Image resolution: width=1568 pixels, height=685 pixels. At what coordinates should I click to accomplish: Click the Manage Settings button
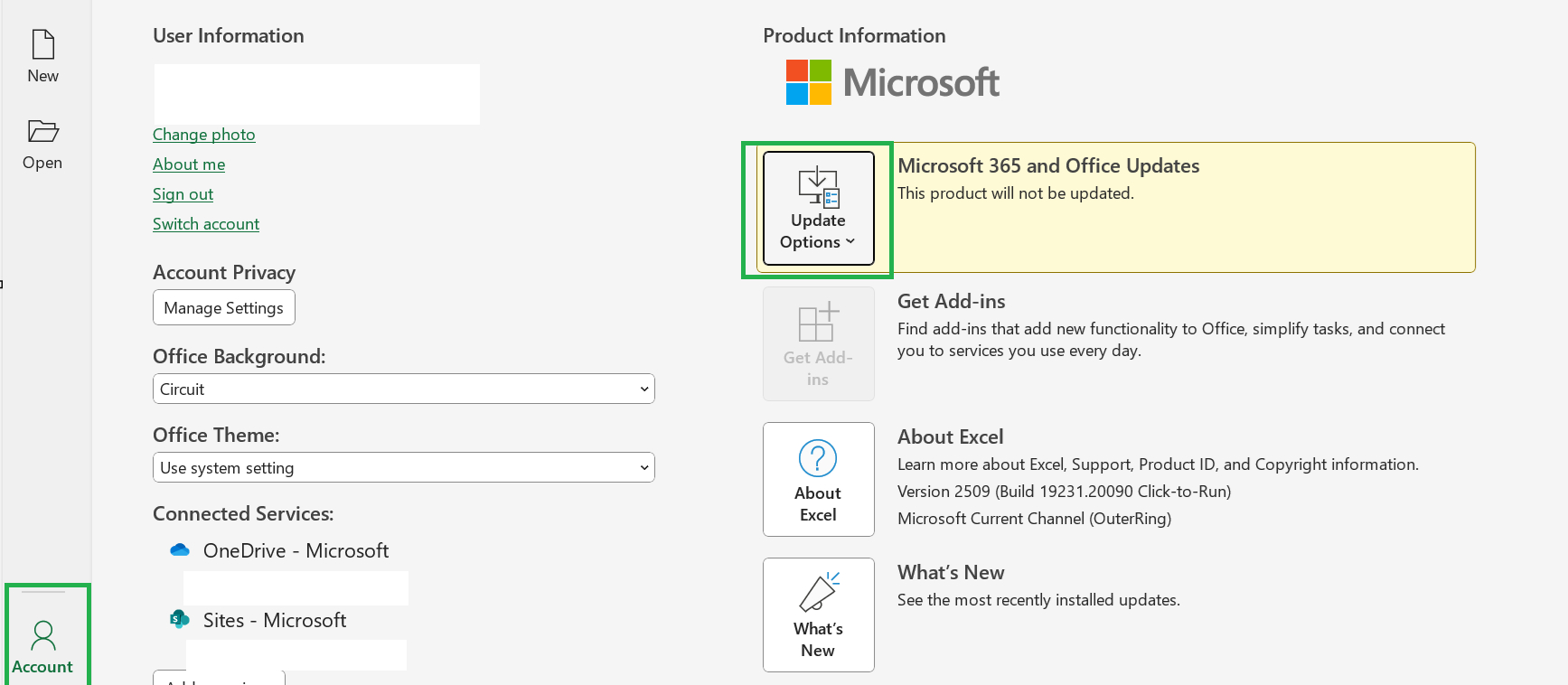224,307
